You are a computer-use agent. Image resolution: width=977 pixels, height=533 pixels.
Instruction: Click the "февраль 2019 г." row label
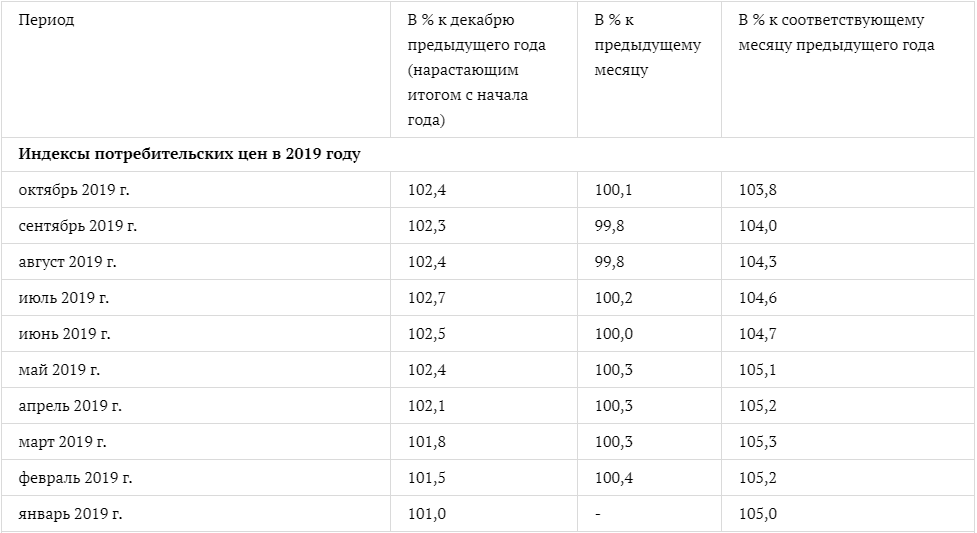click(x=75, y=478)
